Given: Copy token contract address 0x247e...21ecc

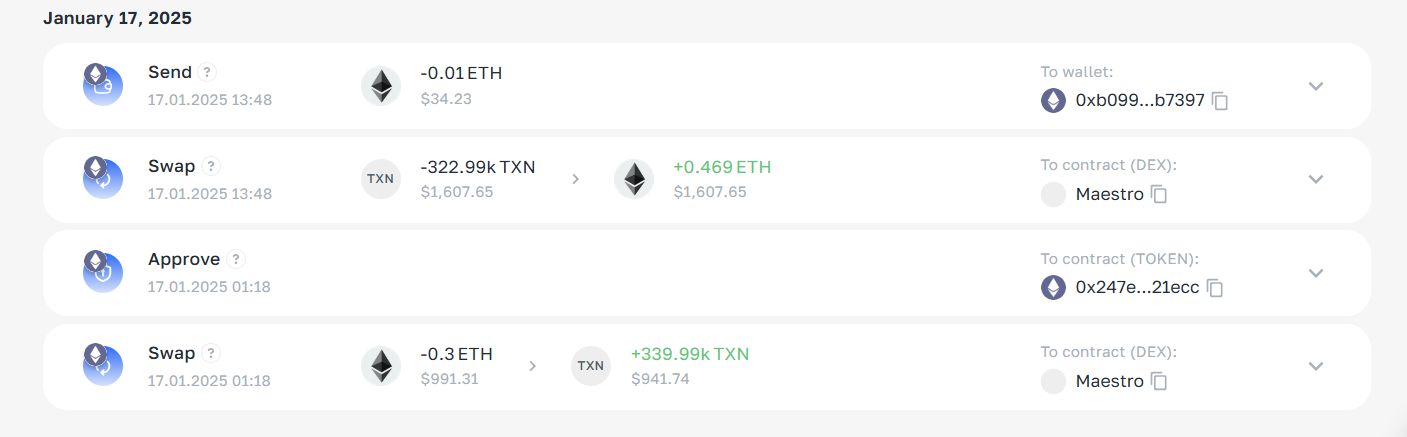Looking at the screenshot, I should [x=1215, y=288].
